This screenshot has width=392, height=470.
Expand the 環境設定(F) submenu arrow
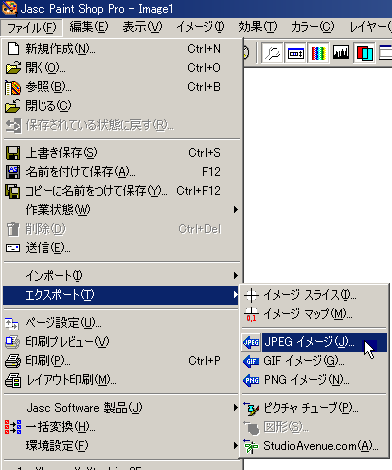click(236, 446)
